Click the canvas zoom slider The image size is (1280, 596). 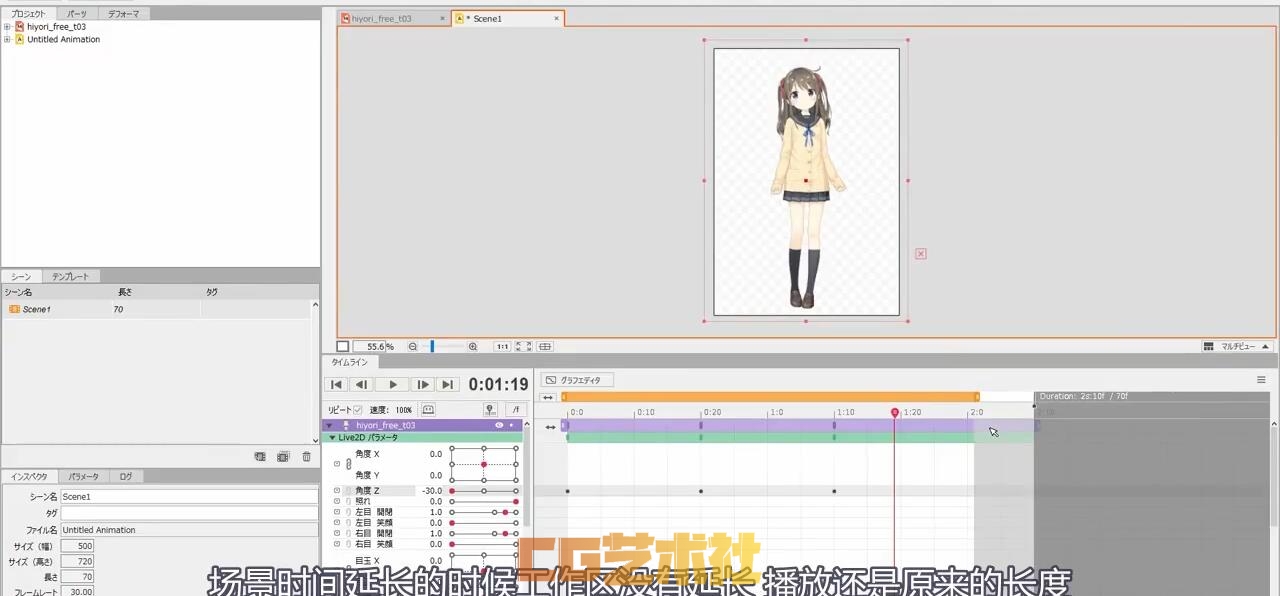[446, 346]
